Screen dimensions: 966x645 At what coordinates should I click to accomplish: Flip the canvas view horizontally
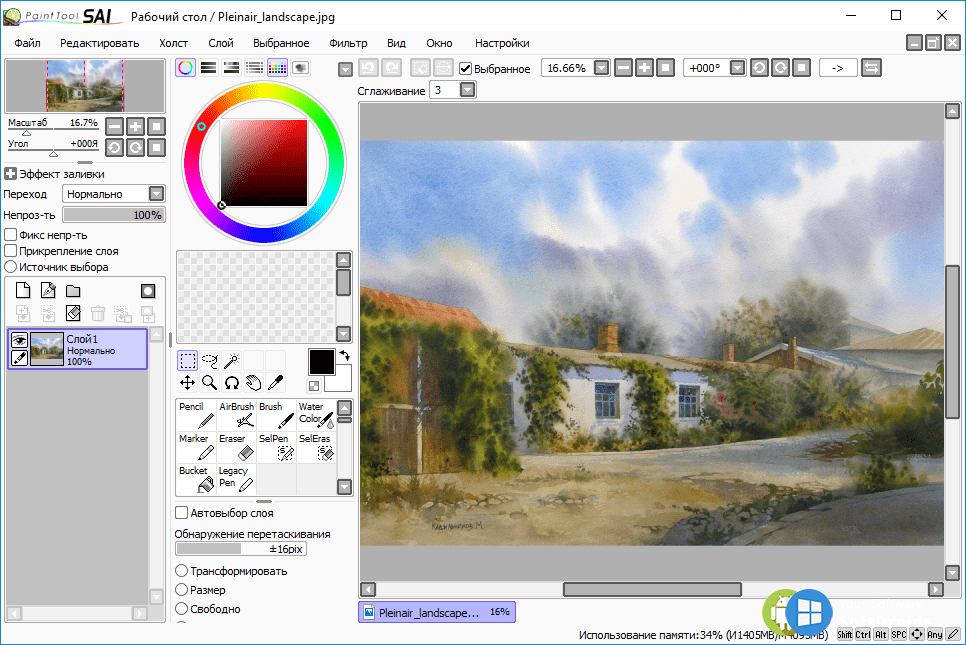pyautogui.click(x=871, y=68)
